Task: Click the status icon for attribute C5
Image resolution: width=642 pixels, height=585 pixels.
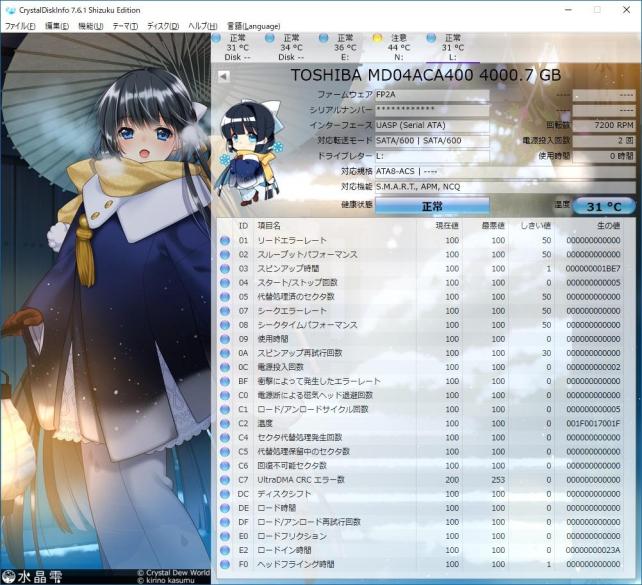Action: pos(225,452)
